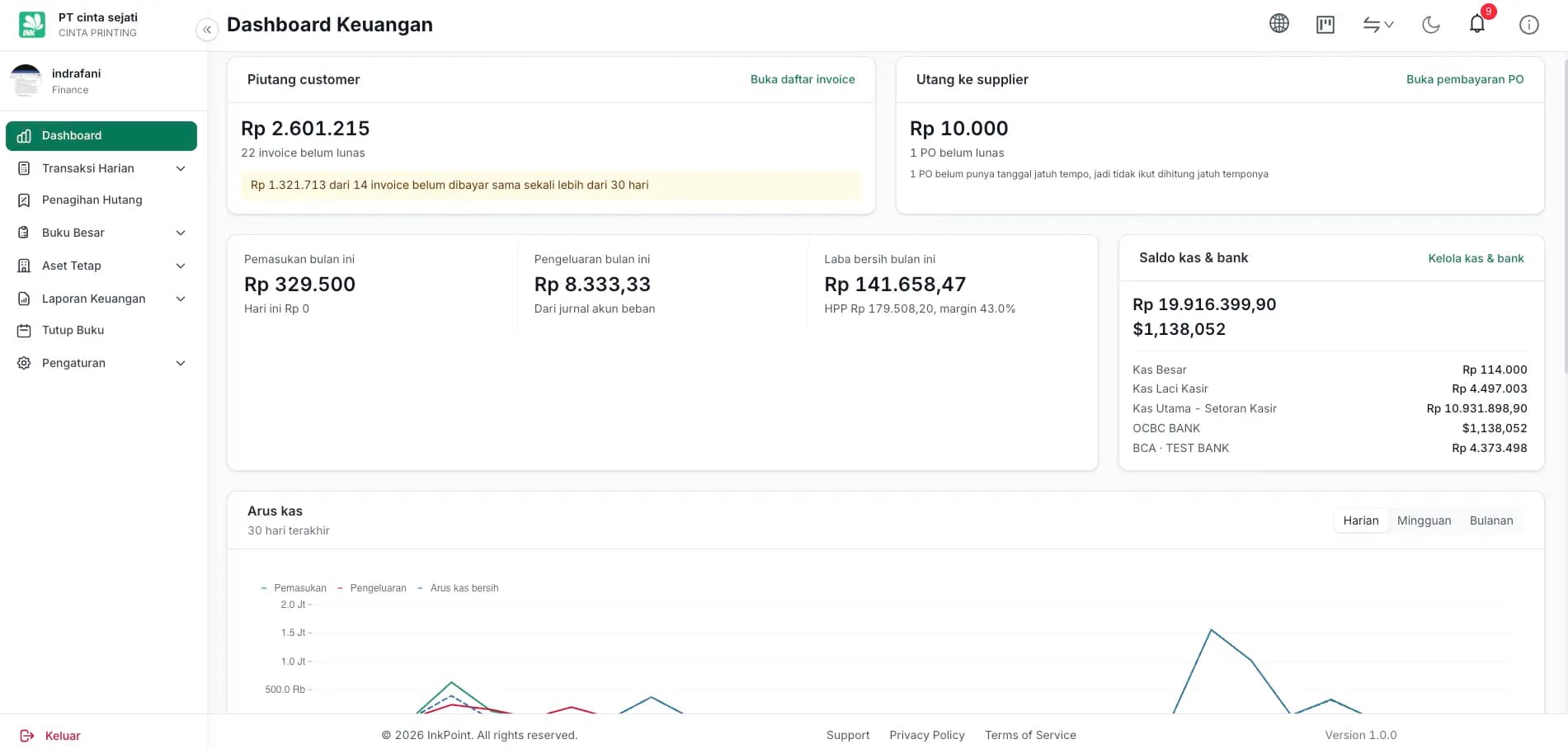Collapse the sidebar with double-chevron button
The width and height of the screenshot is (1568, 749).
pyautogui.click(x=206, y=30)
